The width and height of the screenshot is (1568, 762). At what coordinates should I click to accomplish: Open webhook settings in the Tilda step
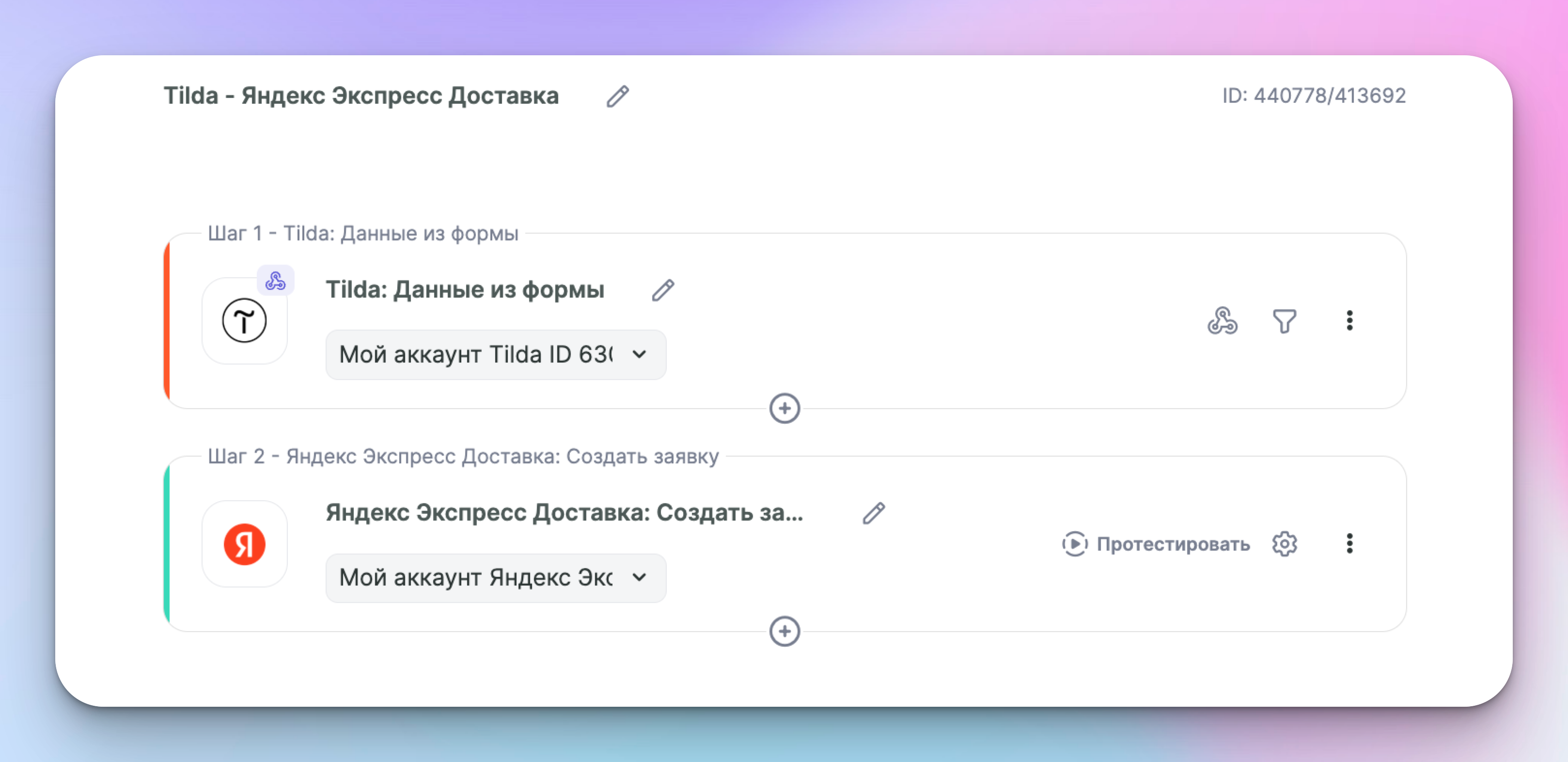coord(1222,321)
